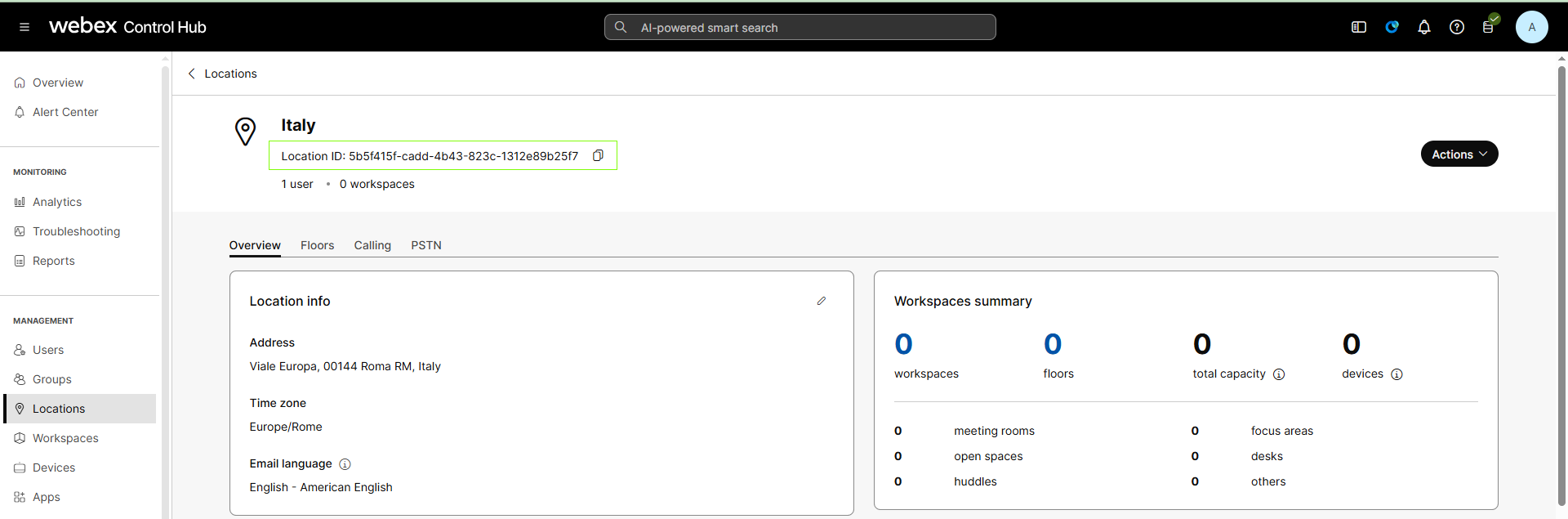Click the hamburger menu icon
1568x519 pixels.
coord(24,27)
